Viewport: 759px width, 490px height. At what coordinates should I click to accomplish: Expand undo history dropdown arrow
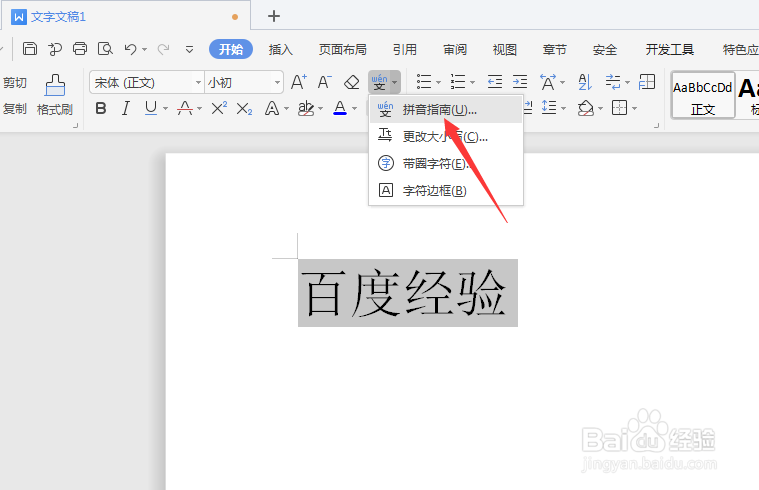(144, 49)
